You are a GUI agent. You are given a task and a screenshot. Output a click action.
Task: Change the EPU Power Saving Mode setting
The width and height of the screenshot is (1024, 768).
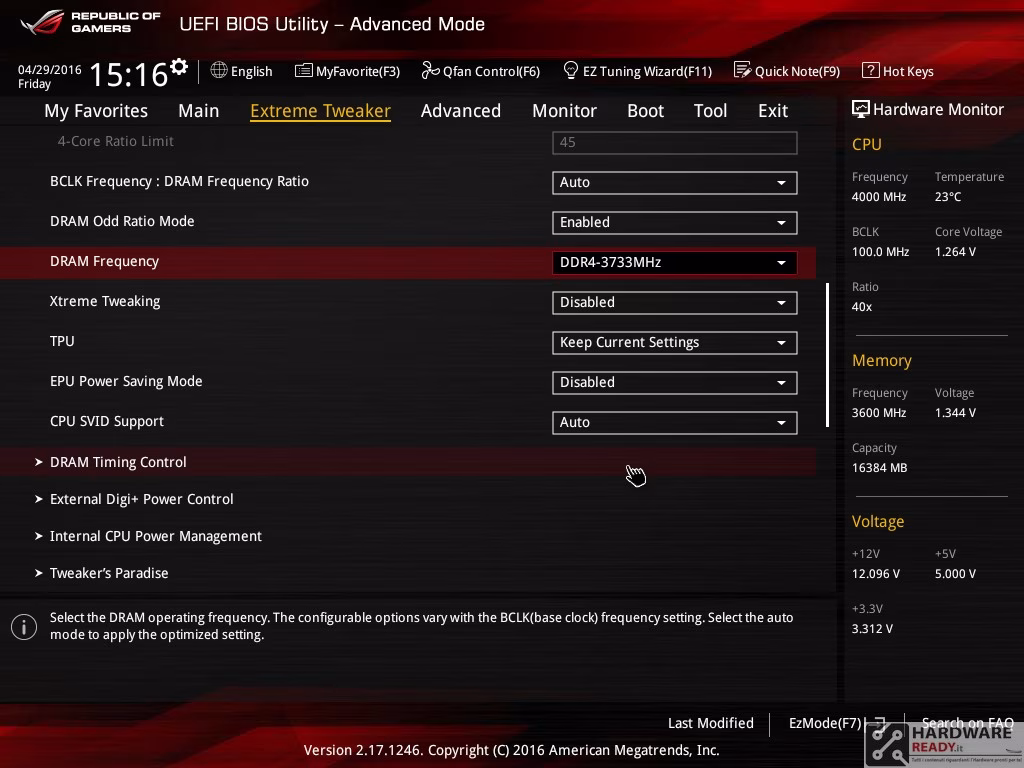(x=675, y=383)
